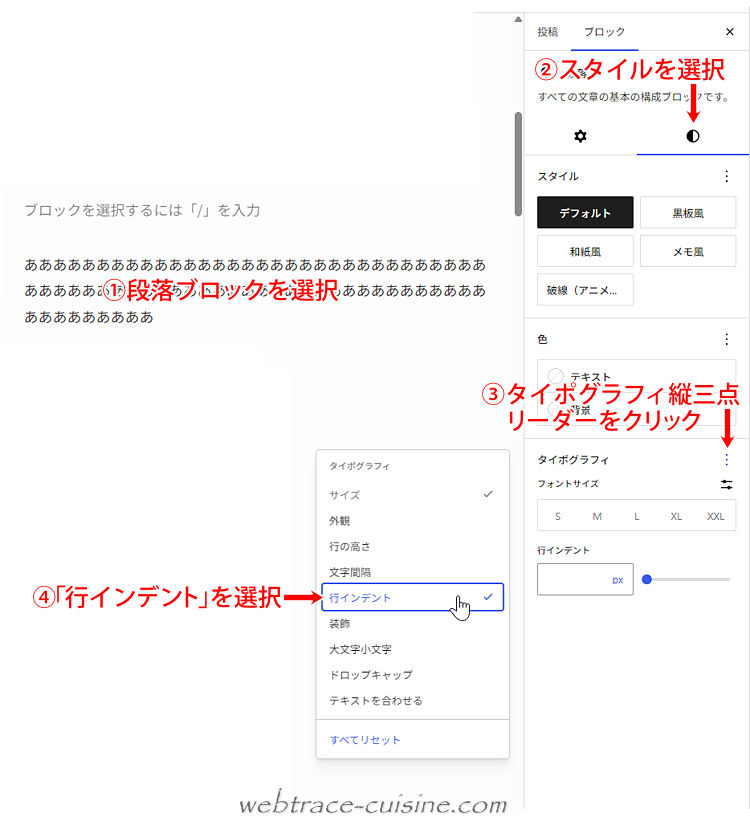This screenshot has width=750, height=821.
Task: Click the scrollbar up arrow
Action: [518, 19]
